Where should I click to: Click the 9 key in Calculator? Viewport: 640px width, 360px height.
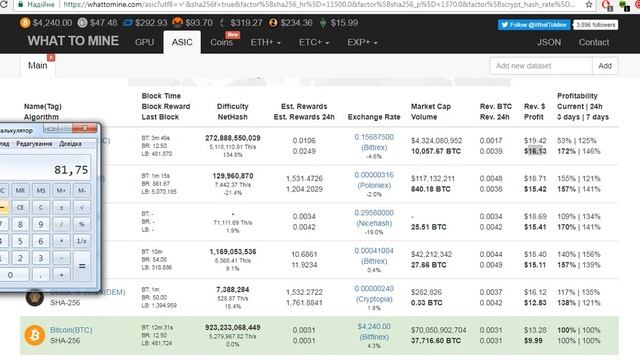click(x=41, y=224)
